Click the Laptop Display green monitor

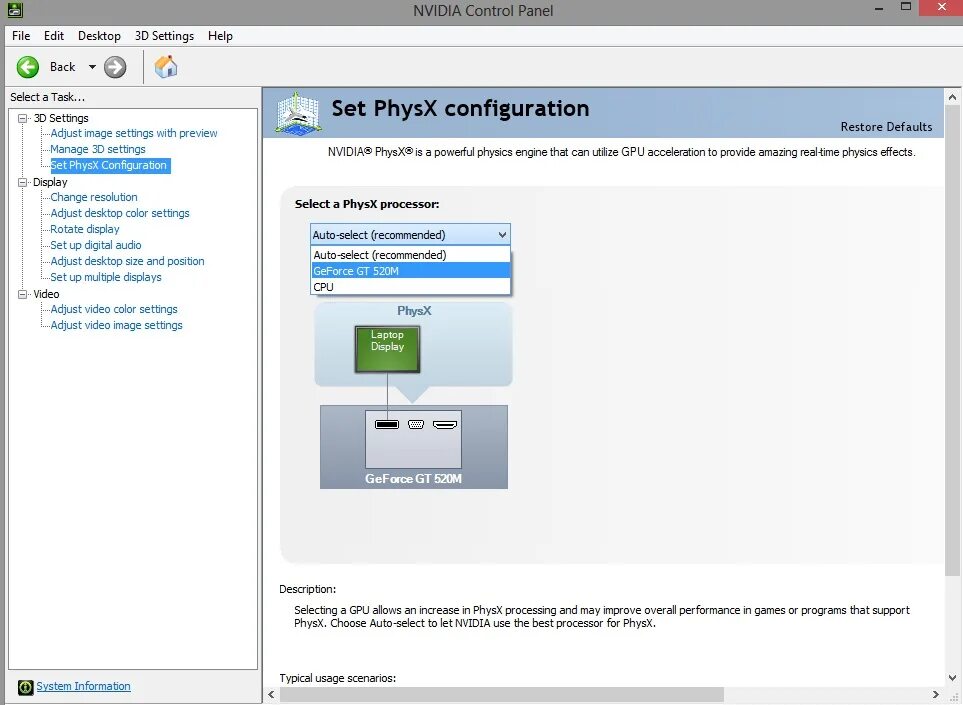pos(388,349)
